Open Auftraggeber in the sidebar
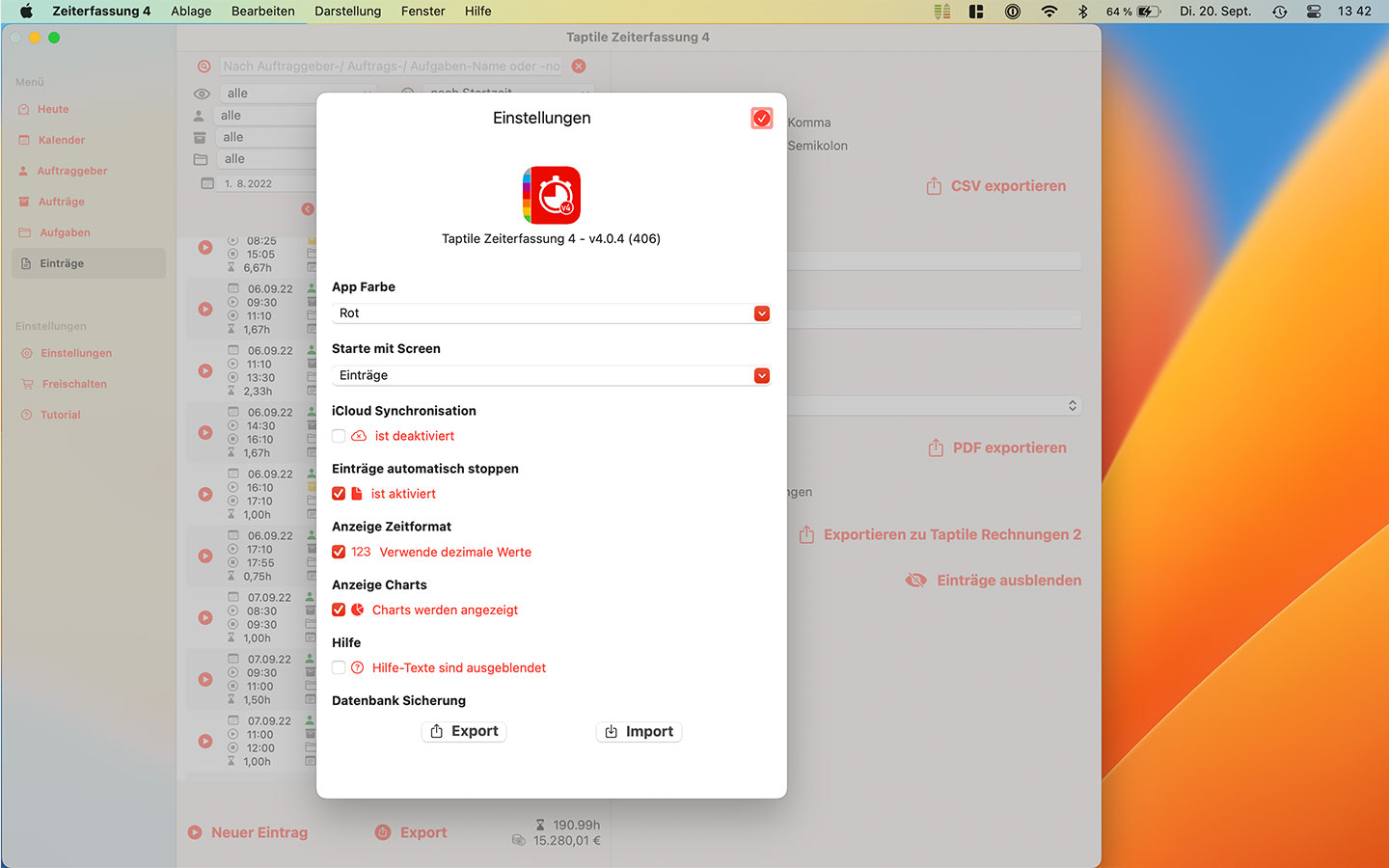1389x868 pixels. (x=89, y=171)
